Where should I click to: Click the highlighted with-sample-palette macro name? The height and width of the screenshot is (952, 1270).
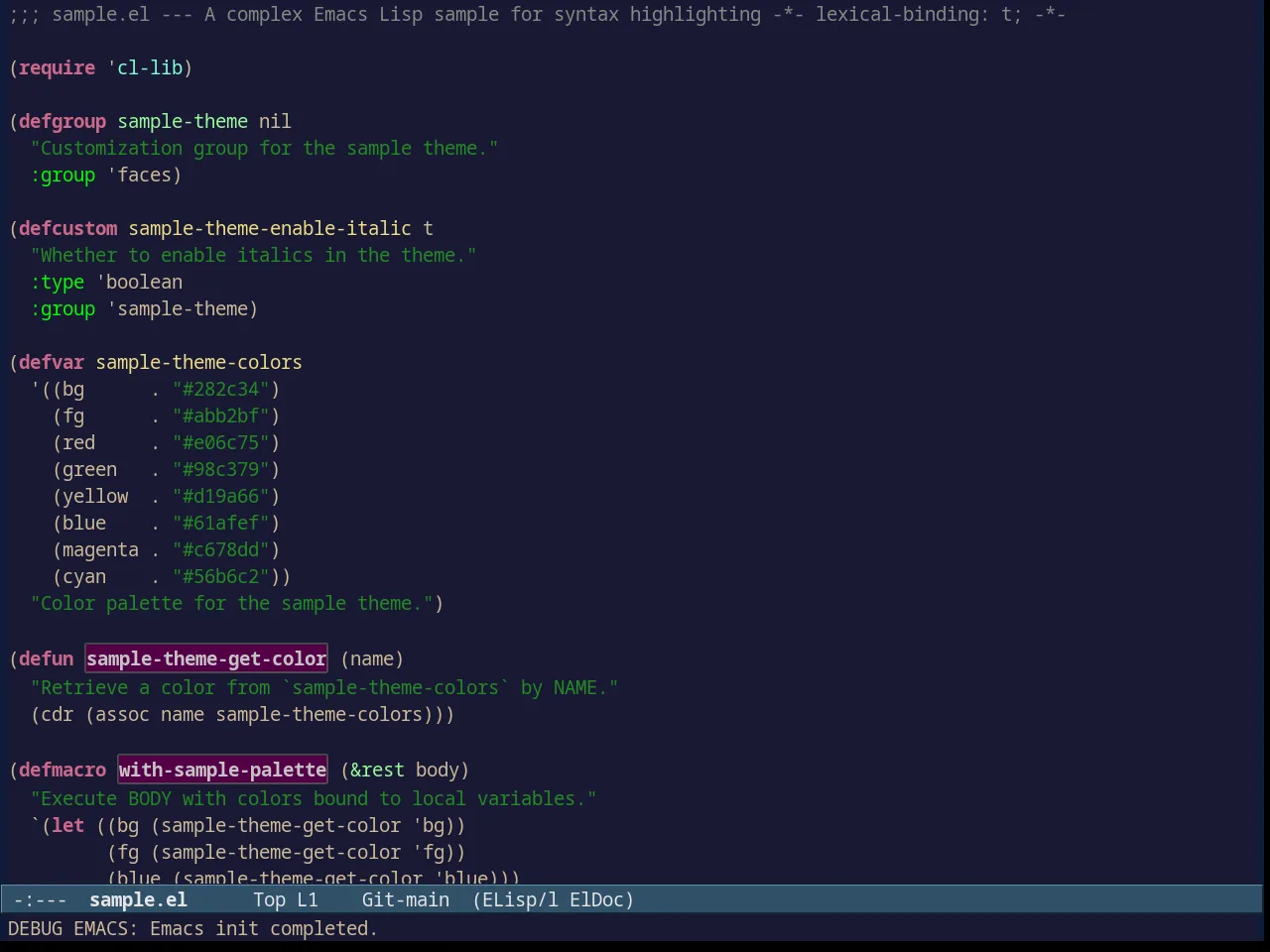click(222, 770)
